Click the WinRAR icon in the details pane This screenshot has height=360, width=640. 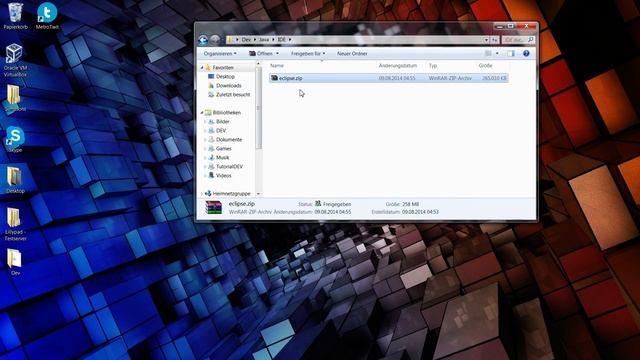tap(213, 207)
